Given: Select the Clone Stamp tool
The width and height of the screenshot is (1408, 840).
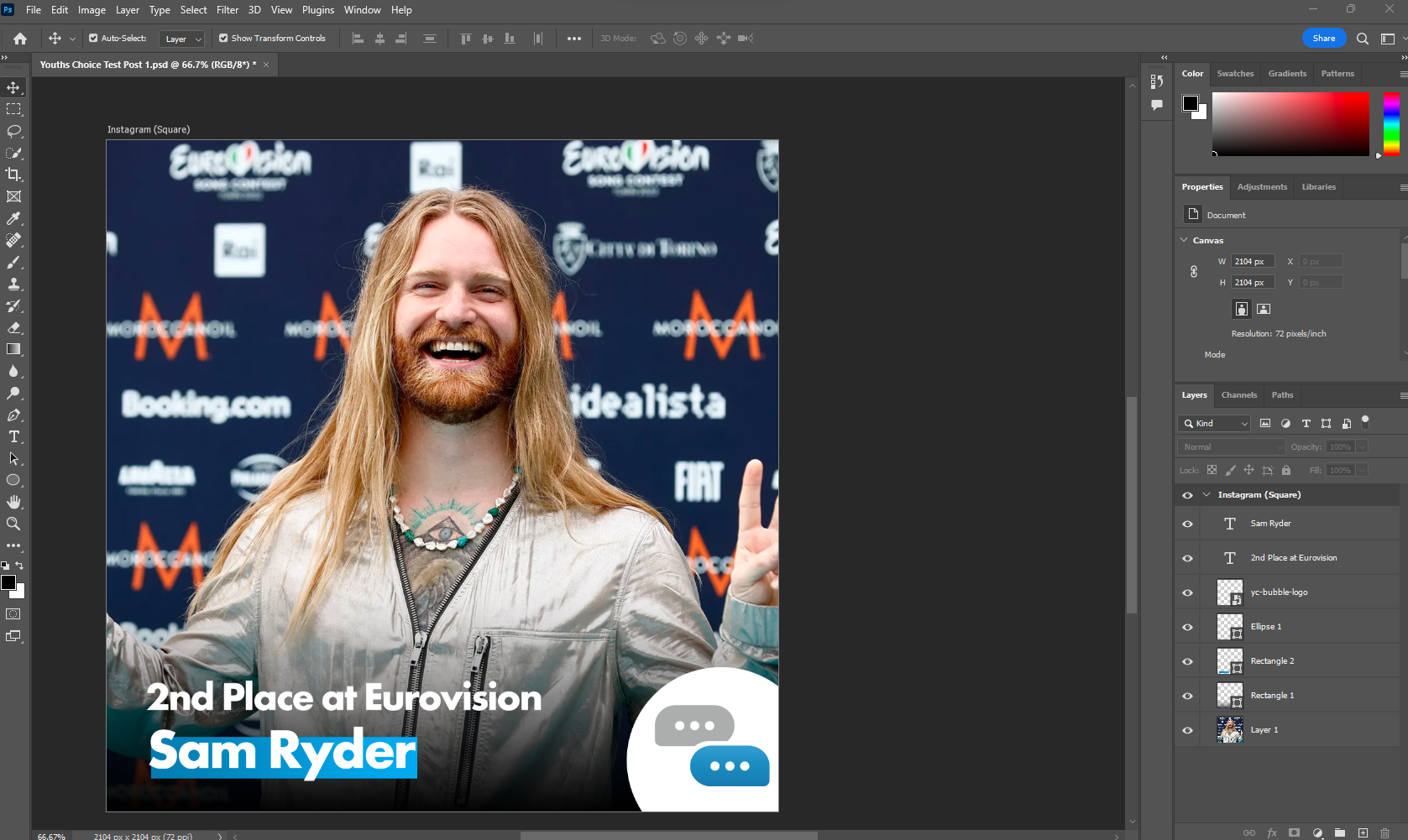Looking at the screenshot, I should [x=13, y=284].
